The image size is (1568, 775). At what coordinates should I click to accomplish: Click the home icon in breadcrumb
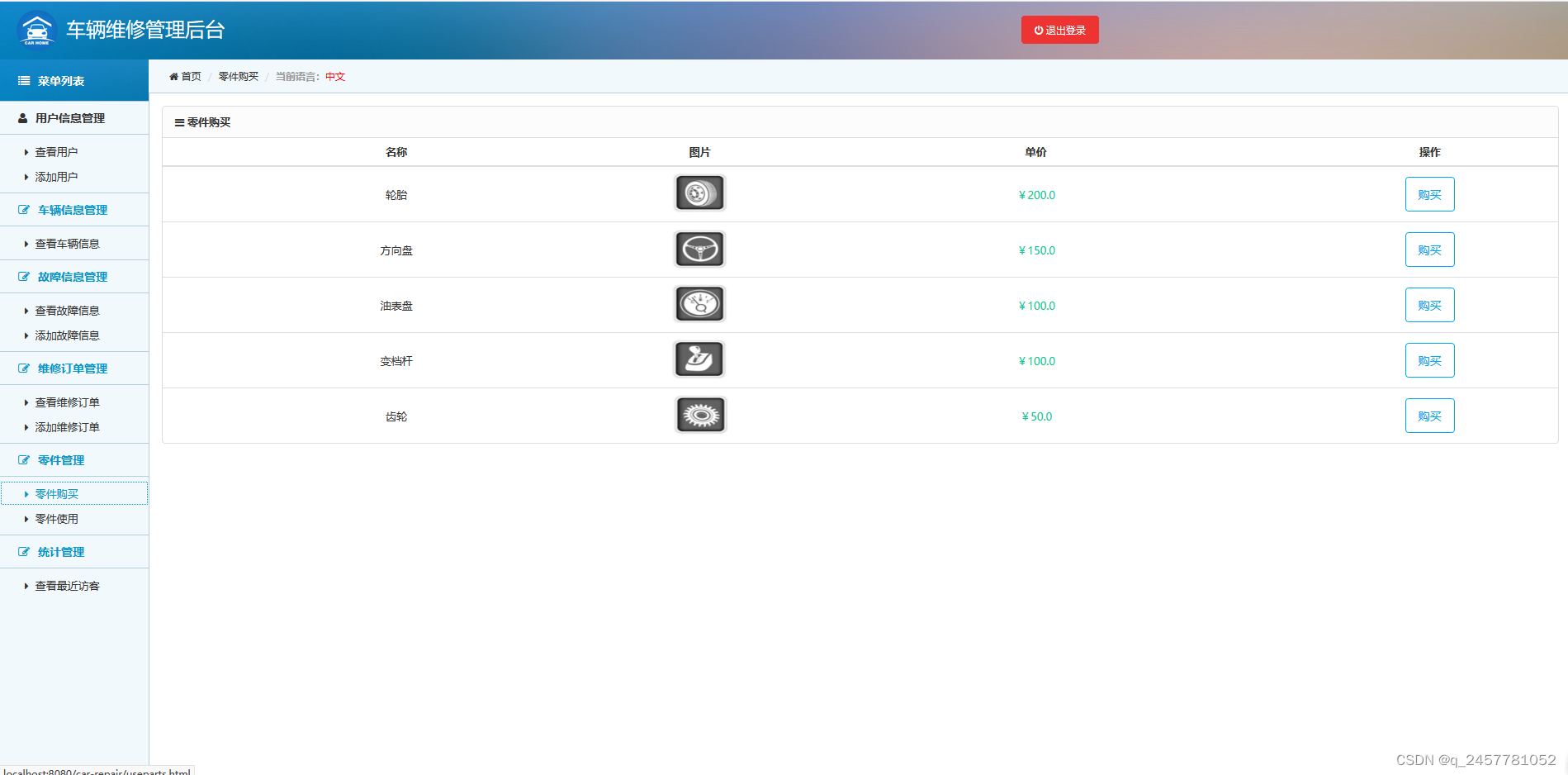(x=173, y=77)
